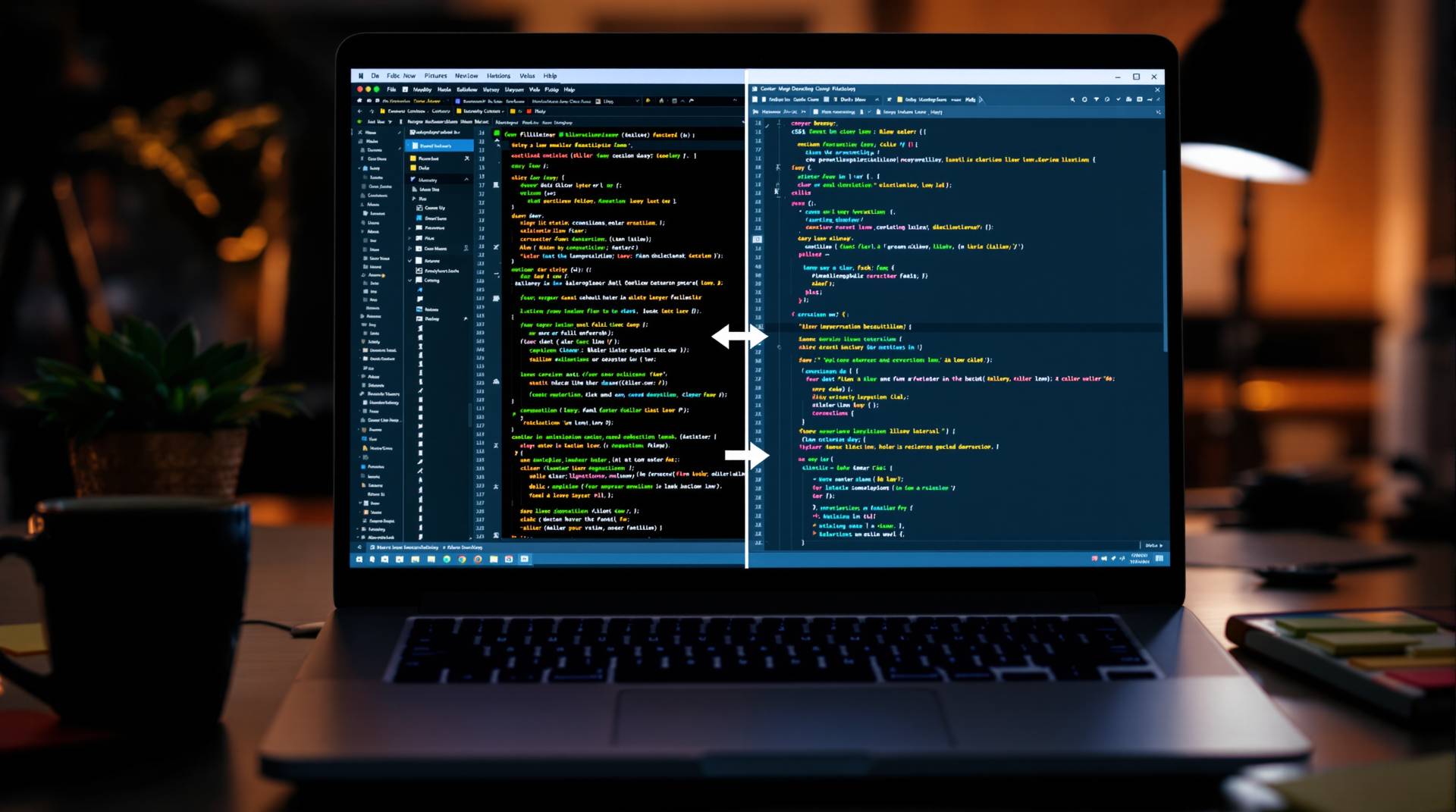1456x812 pixels.
Task: Click the Windows Start button on the taskbar
Action: coord(359,560)
